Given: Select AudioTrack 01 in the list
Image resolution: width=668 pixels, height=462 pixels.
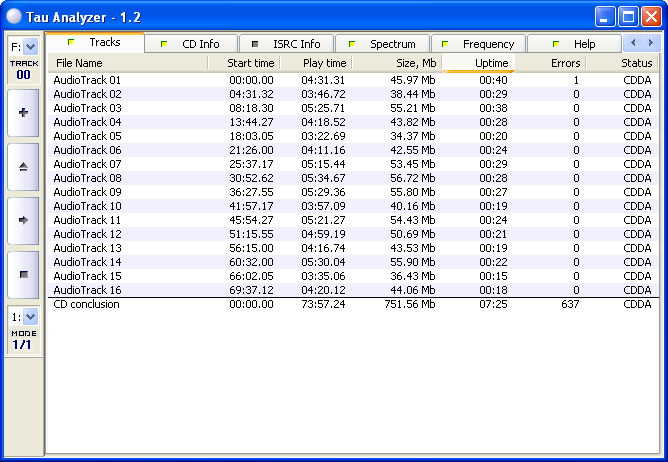Looking at the screenshot, I should click(87, 80).
